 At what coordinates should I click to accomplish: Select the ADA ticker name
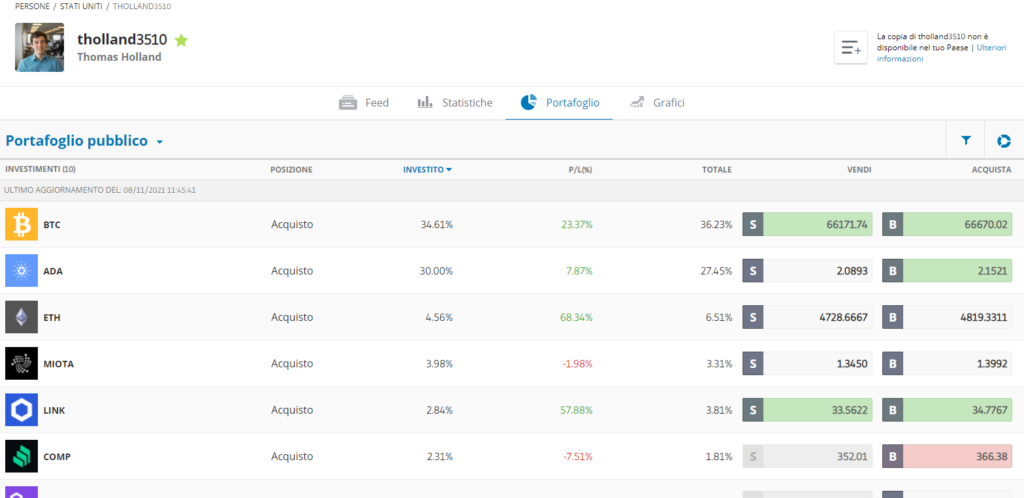click(53, 271)
